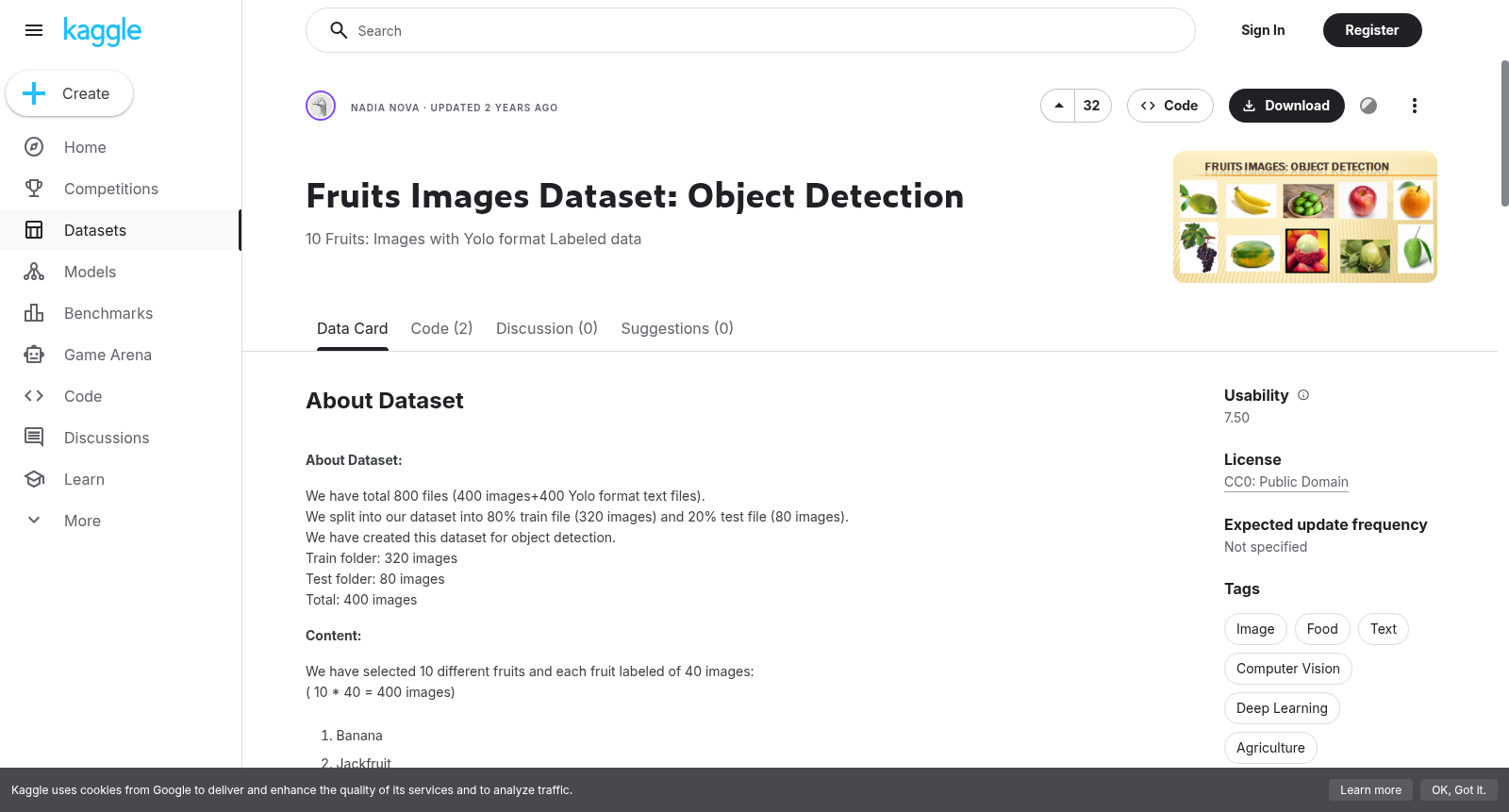Viewport: 1509px width, 812px height.
Task: Download the fruits dataset
Action: pyautogui.click(x=1286, y=106)
